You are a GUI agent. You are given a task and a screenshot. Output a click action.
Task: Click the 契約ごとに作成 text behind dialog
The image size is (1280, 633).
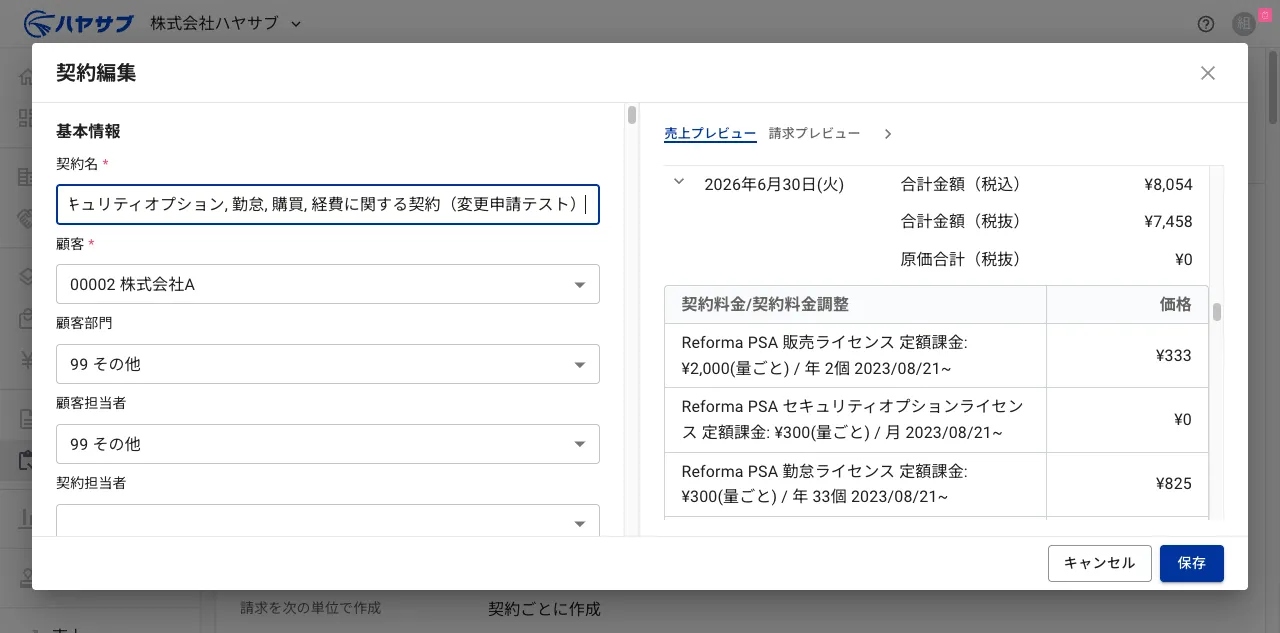click(544, 609)
